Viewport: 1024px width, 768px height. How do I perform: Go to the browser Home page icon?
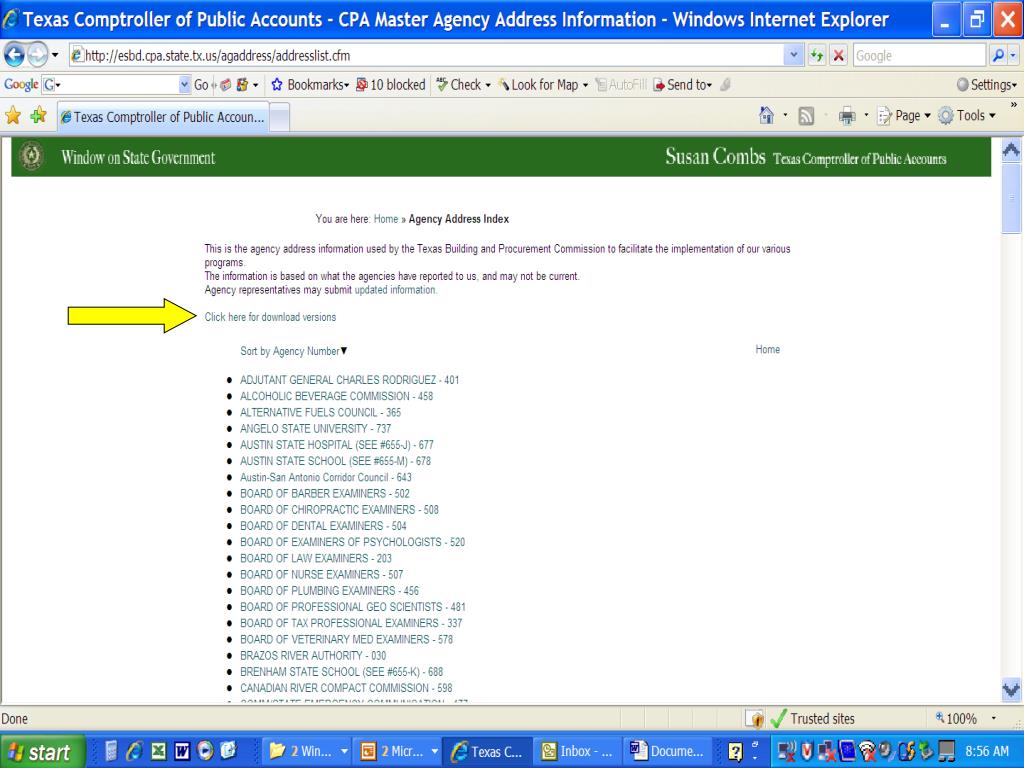(767, 116)
